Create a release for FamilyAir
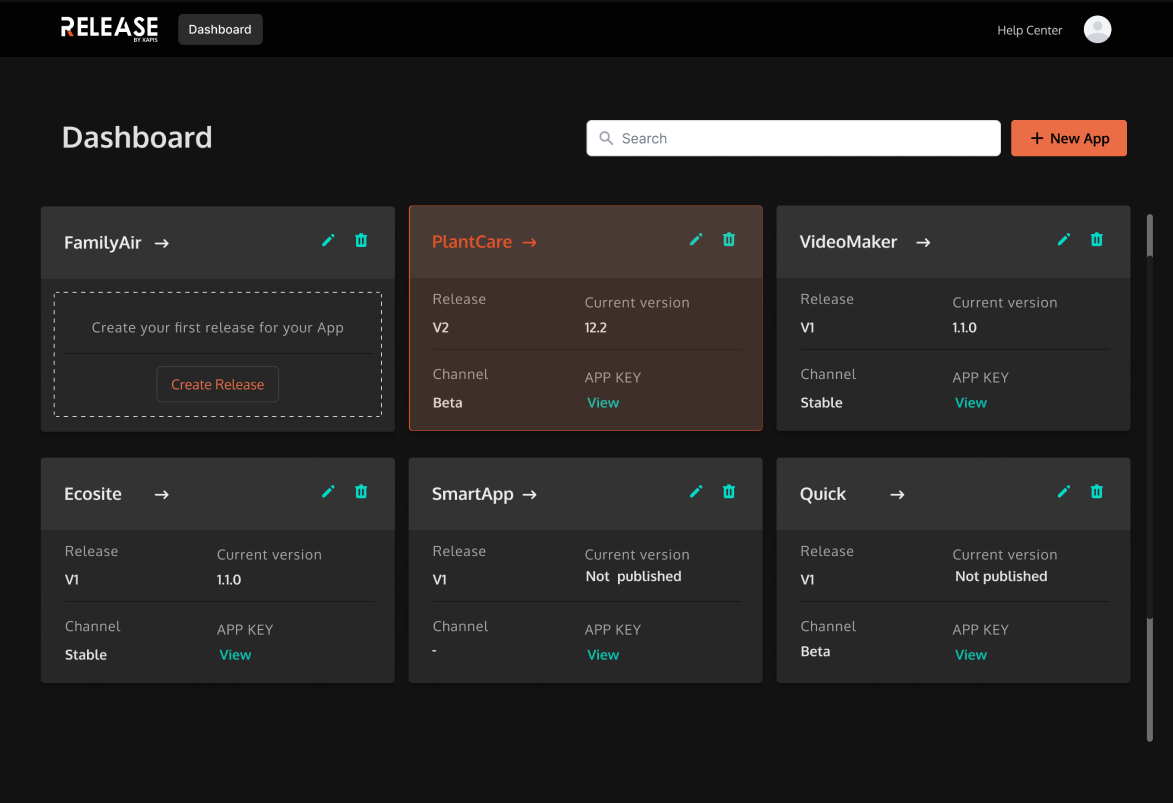Screen dimensions: 1173x803 point(217,383)
